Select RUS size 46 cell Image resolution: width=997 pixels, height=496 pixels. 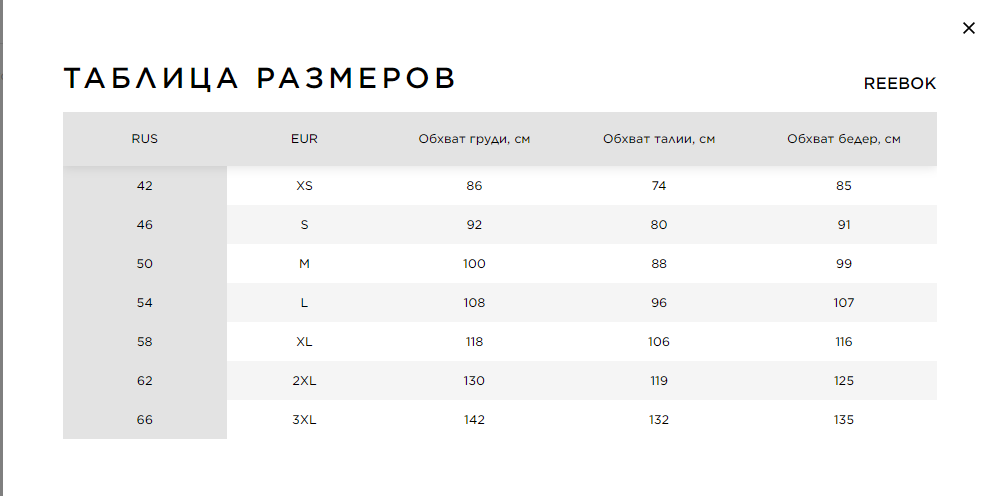(x=145, y=224)
